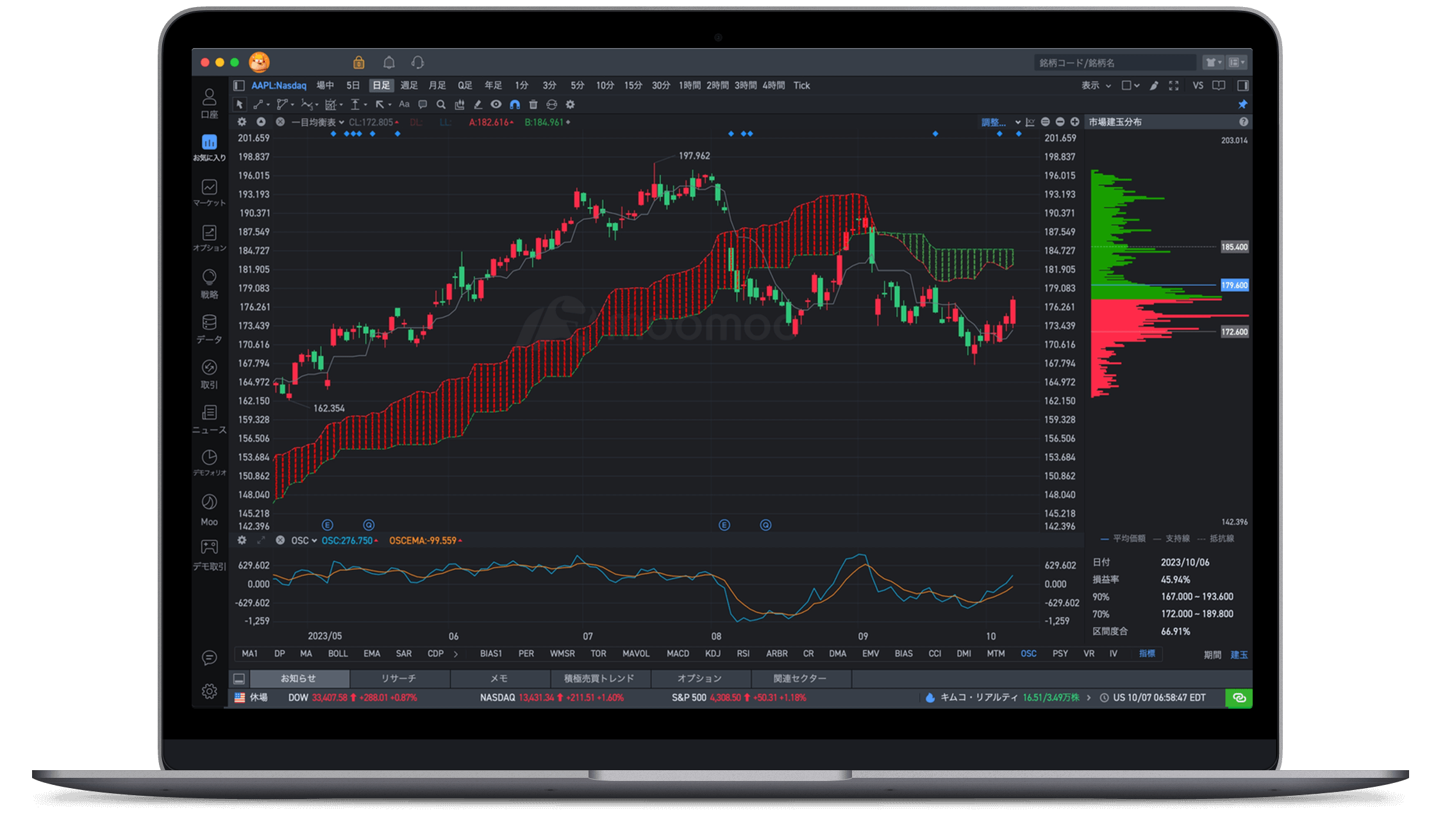Switch to 週足 timeframe tab
1445x840 pixels.
[408, 85]
